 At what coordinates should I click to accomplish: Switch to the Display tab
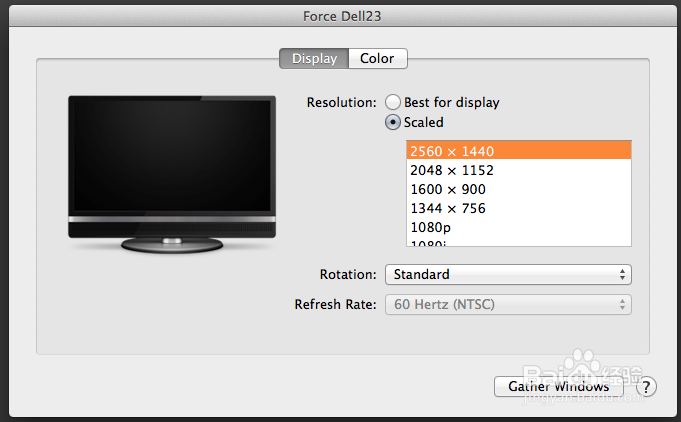[314, 59]
